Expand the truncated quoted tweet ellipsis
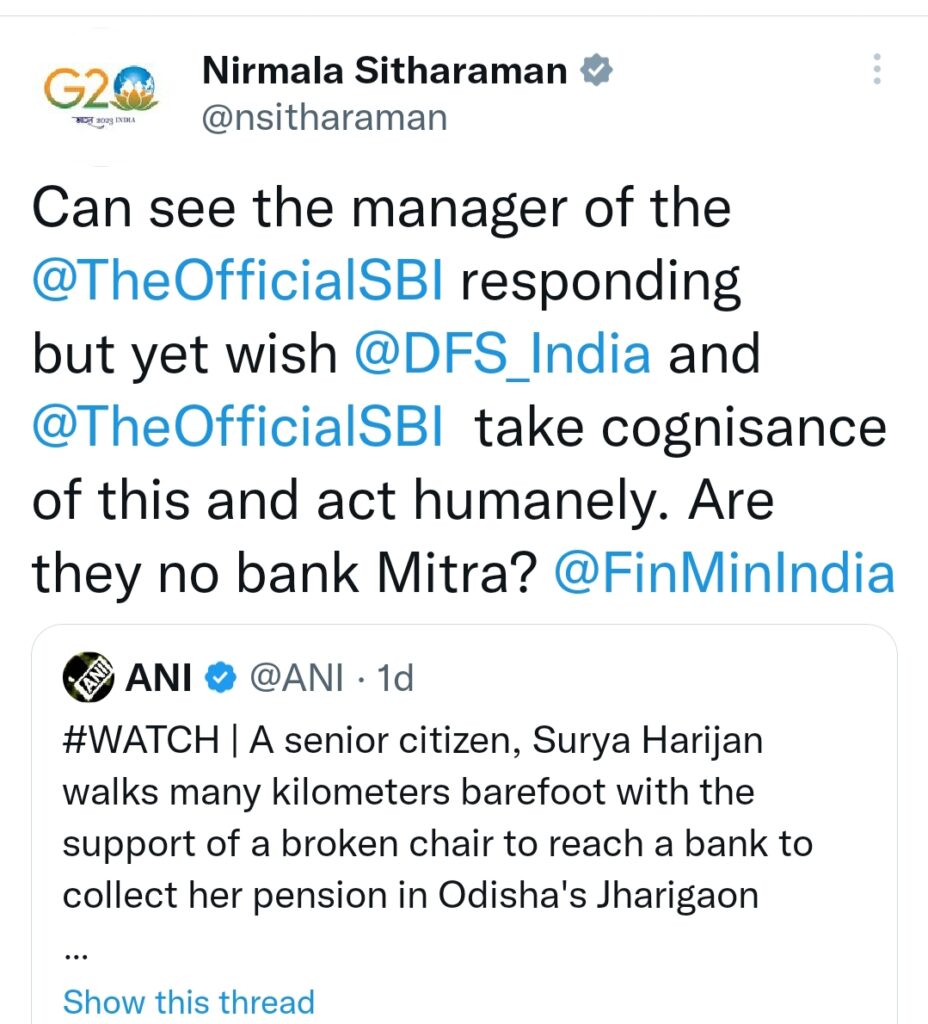 tap(76, 955)
